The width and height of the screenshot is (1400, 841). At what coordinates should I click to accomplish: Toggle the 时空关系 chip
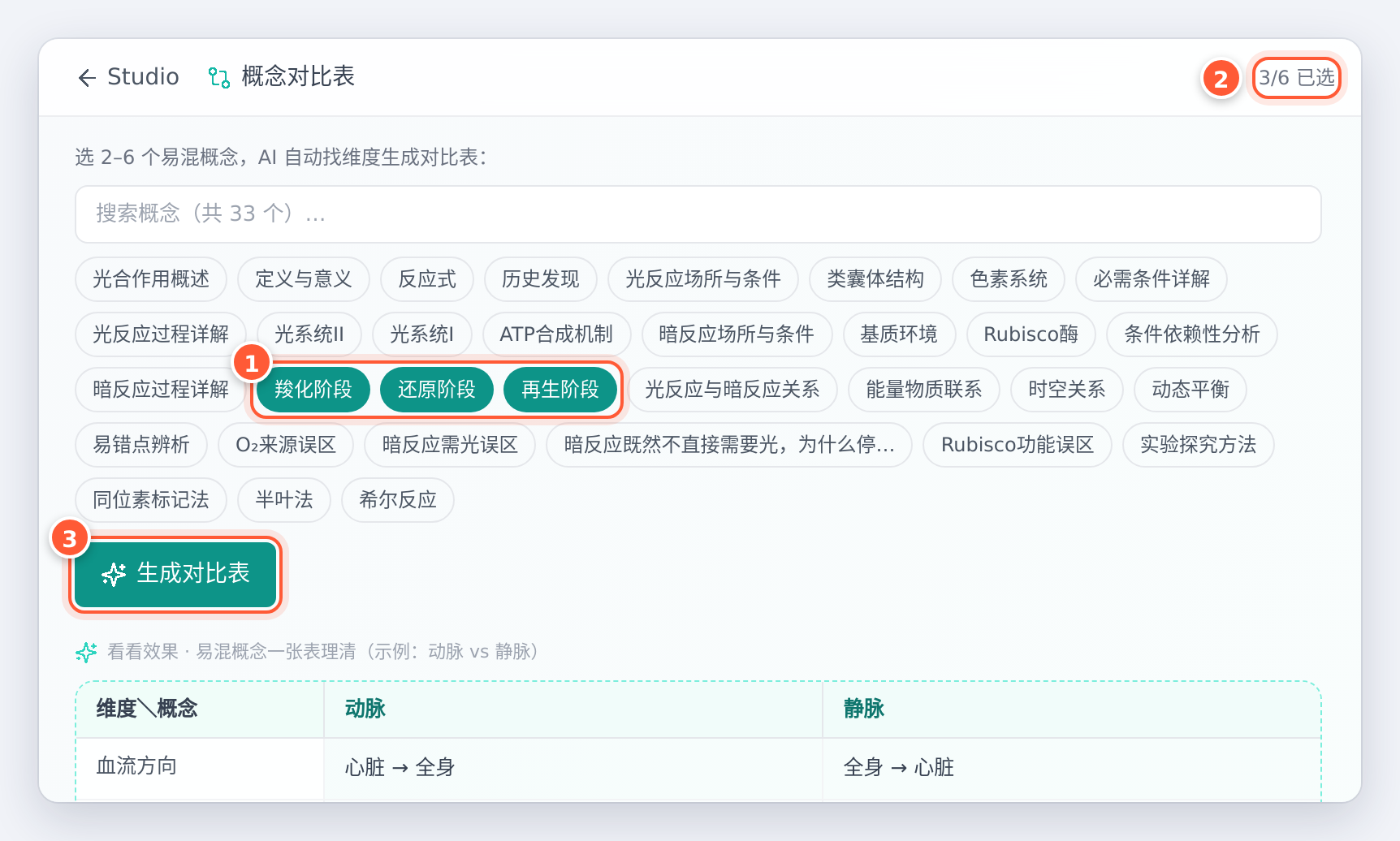pos(1067,390)
